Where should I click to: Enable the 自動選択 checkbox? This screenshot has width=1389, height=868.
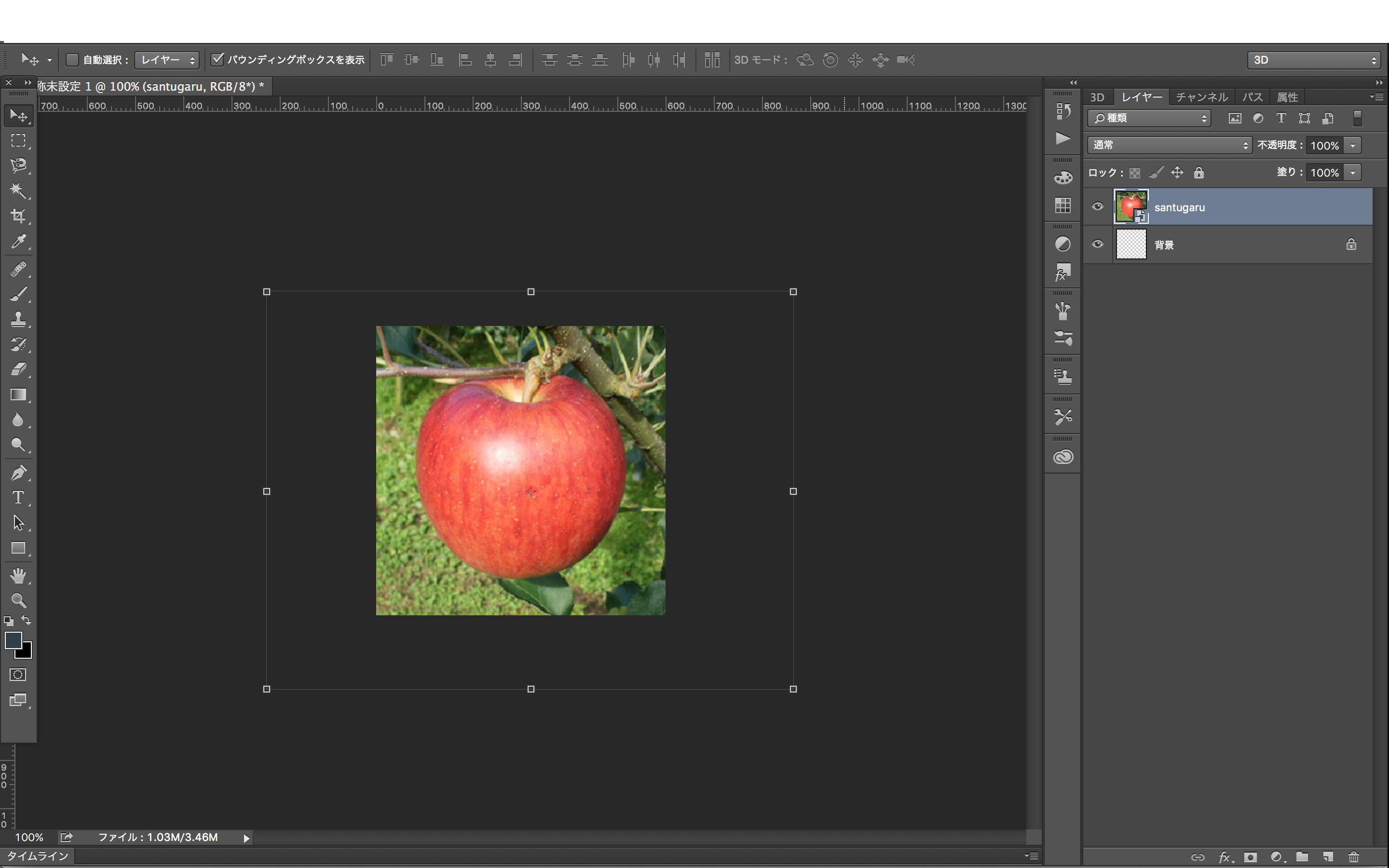(72, 60)
